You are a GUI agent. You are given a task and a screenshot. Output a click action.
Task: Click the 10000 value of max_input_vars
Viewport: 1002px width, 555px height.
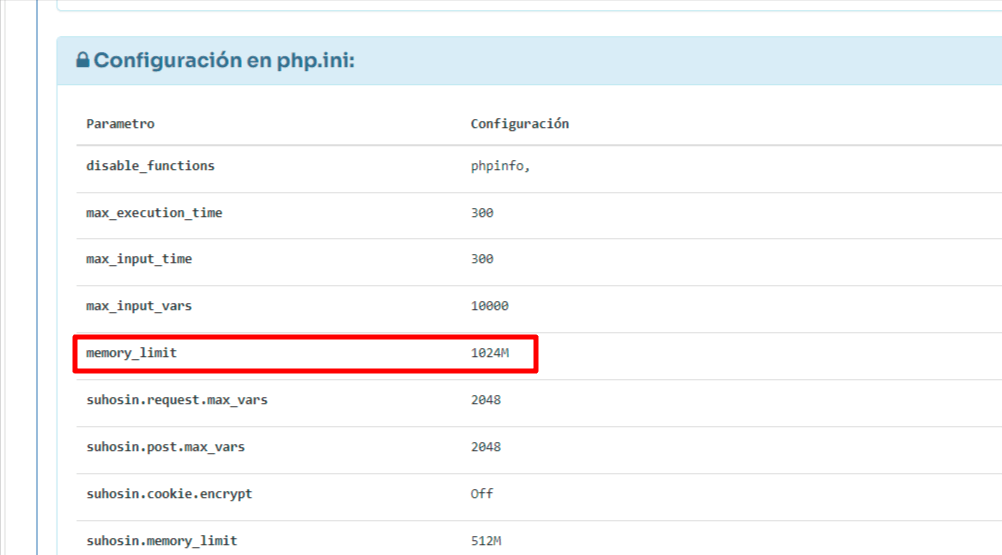click(x=489, y=306)
